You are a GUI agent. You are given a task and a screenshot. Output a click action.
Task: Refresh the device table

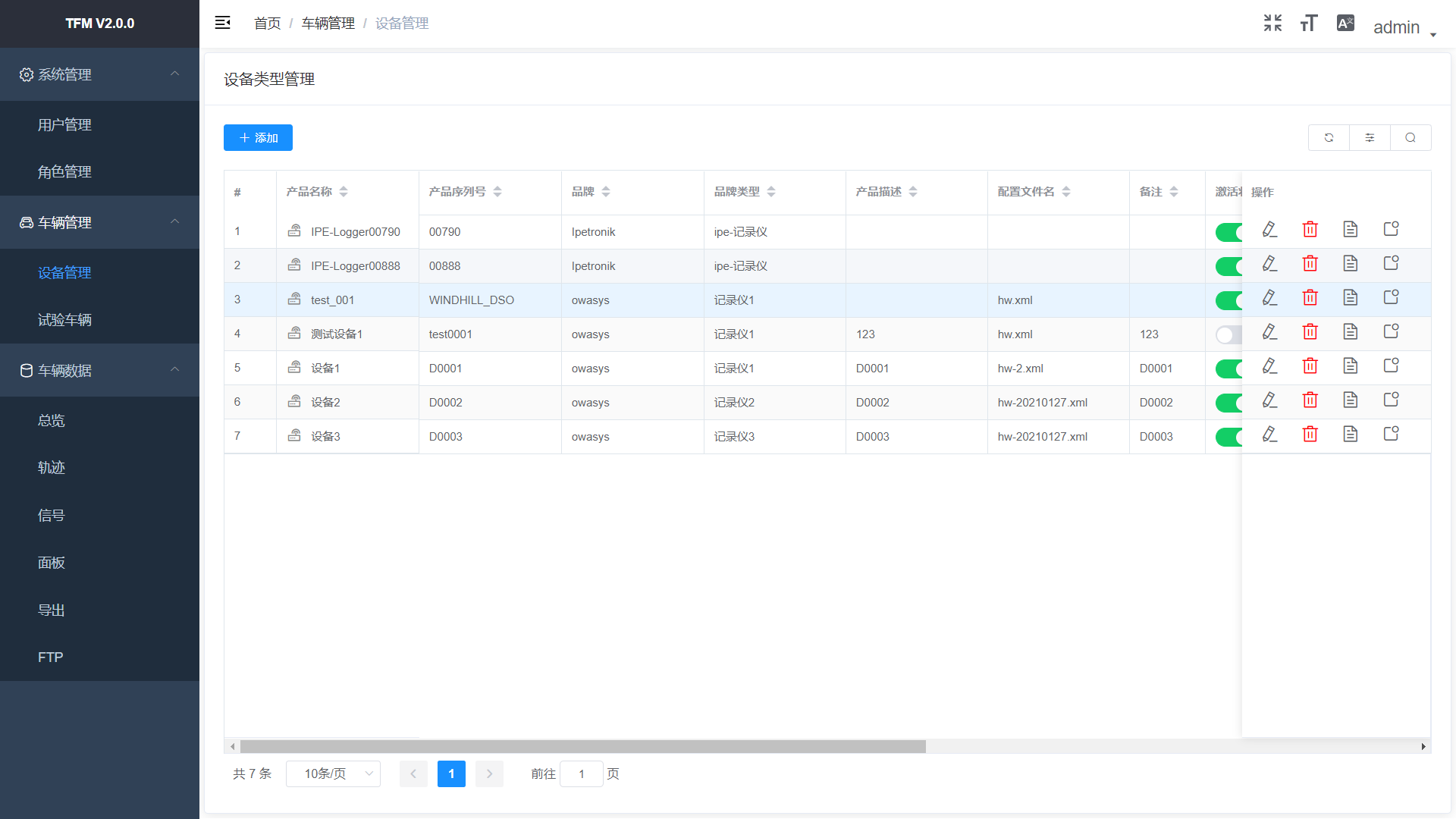(x=1329, y=138)
